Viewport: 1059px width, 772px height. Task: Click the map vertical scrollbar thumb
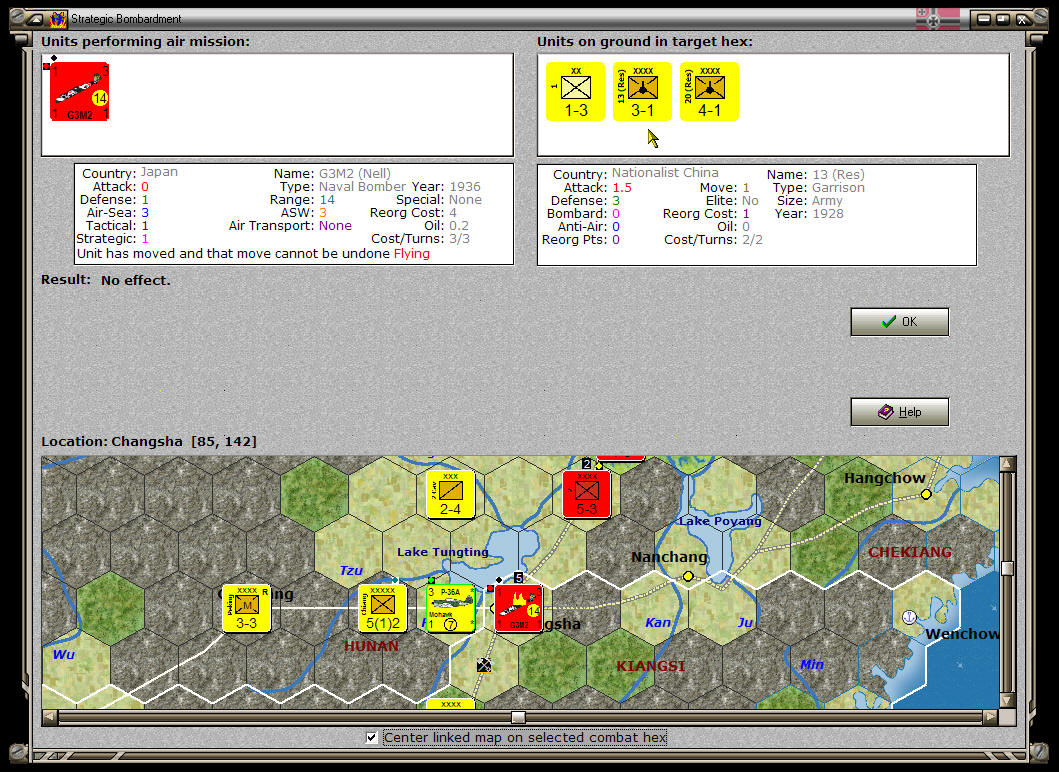click(1007, 568)
